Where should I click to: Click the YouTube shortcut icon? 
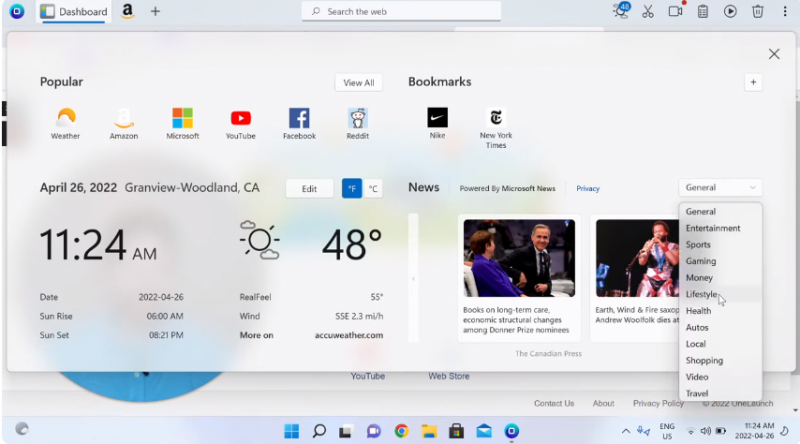(x=240, y=119)
